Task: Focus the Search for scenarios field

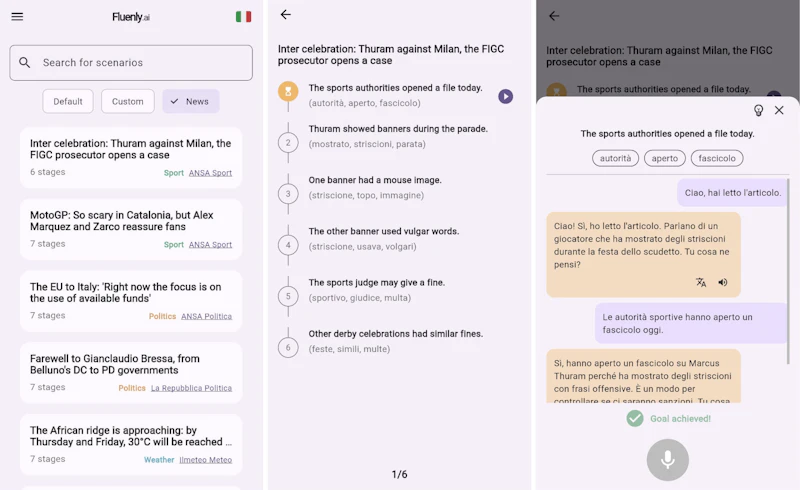Action: click(x=131, y=63)
